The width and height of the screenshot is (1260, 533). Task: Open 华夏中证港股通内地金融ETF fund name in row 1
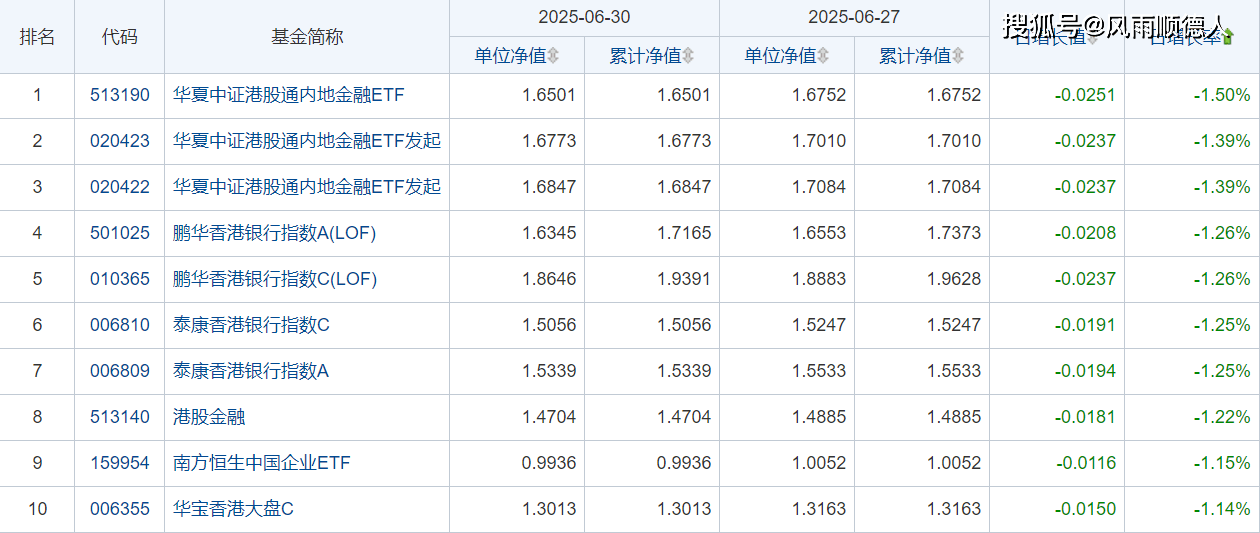click(x=289, y=96)
